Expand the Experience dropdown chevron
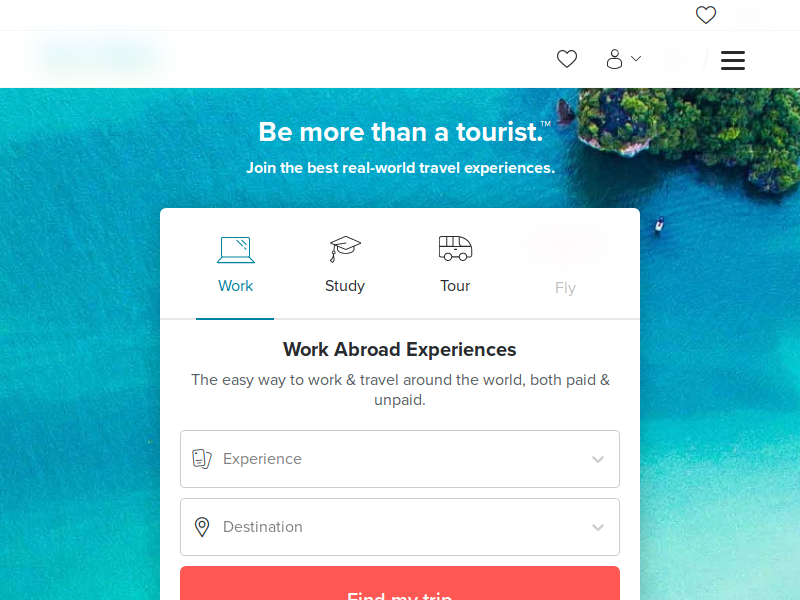The width and height of the screenshot is (800, 600). tap(598, 459)
